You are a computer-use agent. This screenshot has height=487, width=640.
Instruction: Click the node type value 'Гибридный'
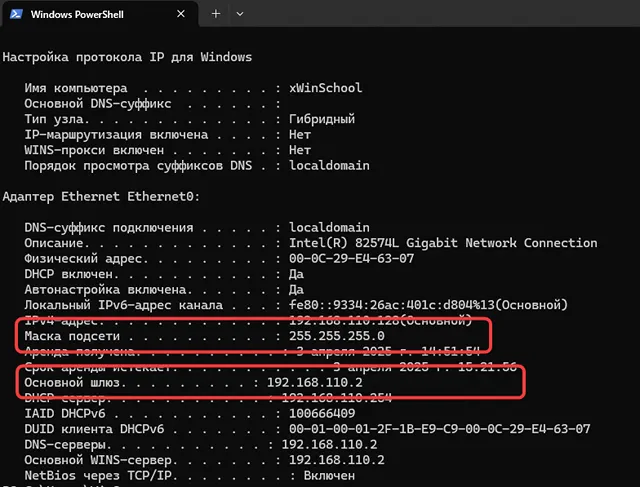[x=322, y=119]
